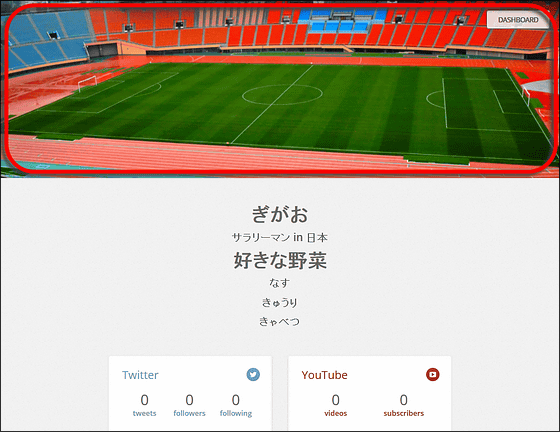The image size is (560, 432).
Task: Click the 好きな野菜 heading
Action: [x=280, y=260]
